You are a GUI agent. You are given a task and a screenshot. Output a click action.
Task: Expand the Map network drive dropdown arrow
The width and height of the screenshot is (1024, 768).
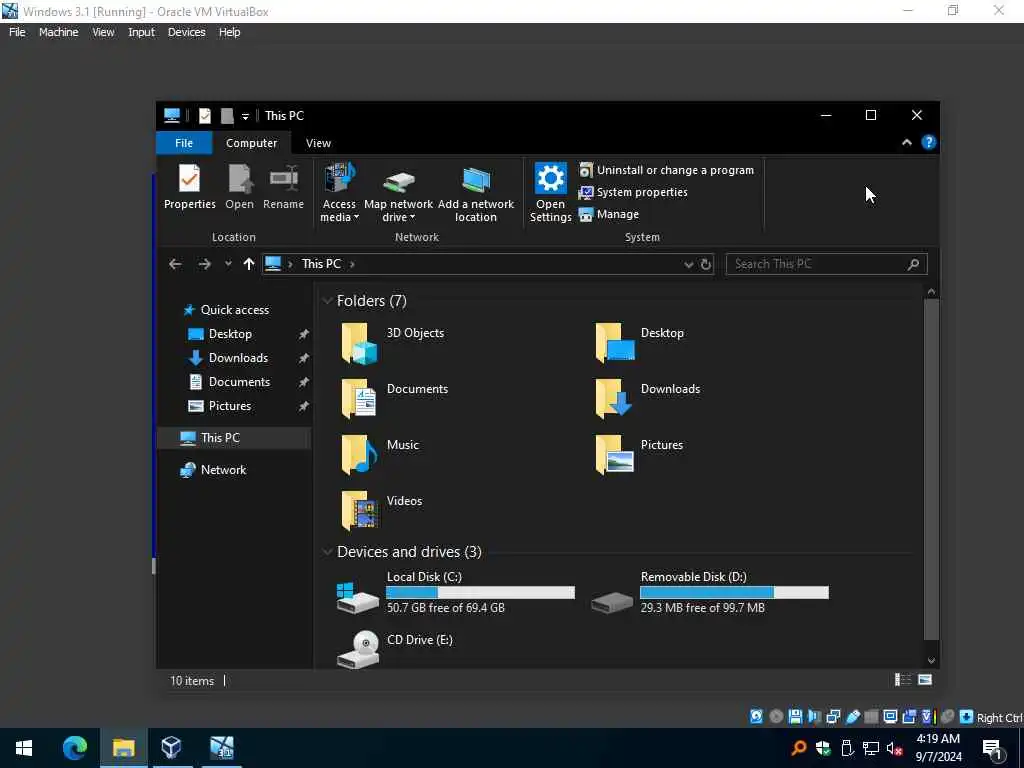(x=413, y=217)
